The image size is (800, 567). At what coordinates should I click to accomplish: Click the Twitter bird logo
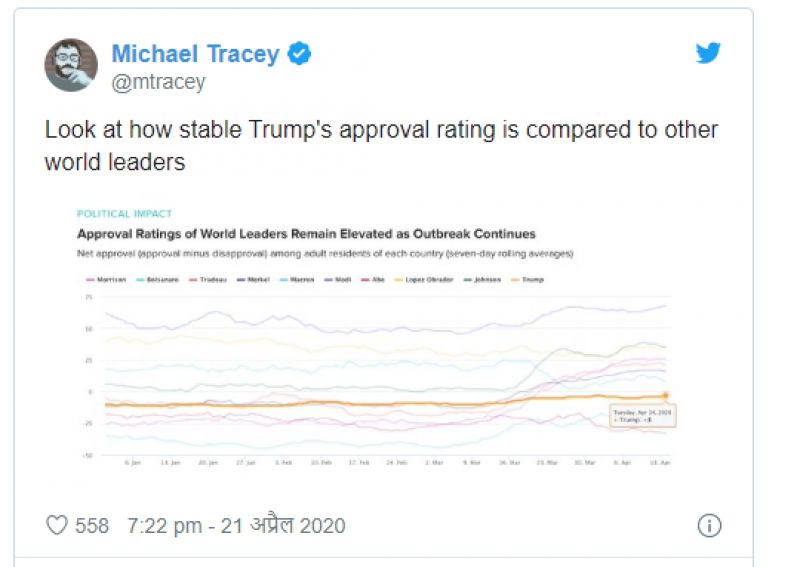click(x=708, y=54)
